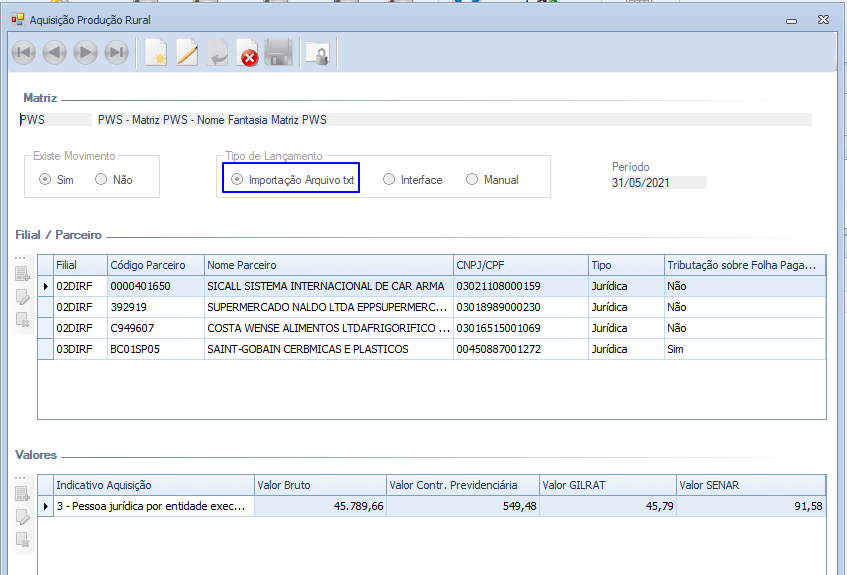
Task: Click the padlock icon in the toolbar
Action: click(317, 53)
